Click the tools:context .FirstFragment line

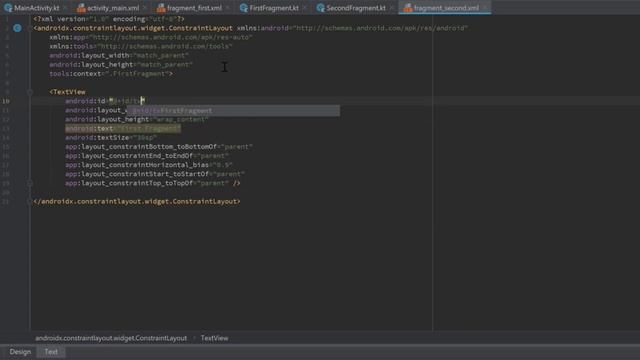pos(111,73)
